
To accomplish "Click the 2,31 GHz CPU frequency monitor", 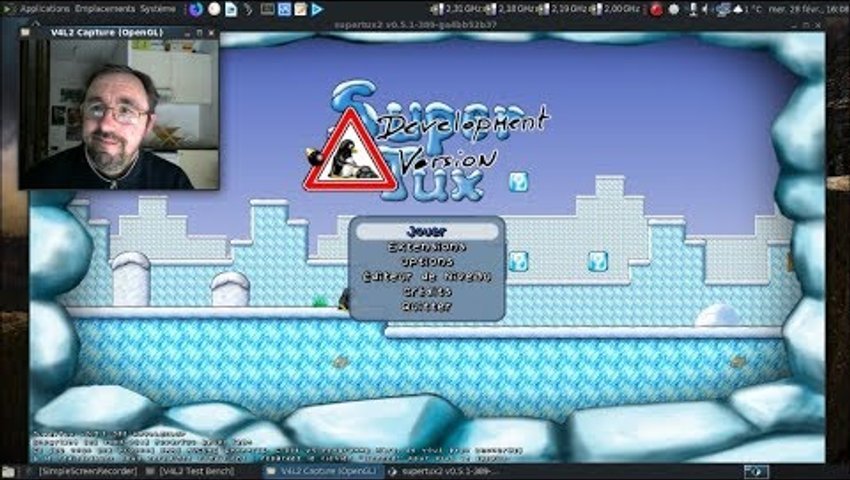I will [x=455, y=9].
